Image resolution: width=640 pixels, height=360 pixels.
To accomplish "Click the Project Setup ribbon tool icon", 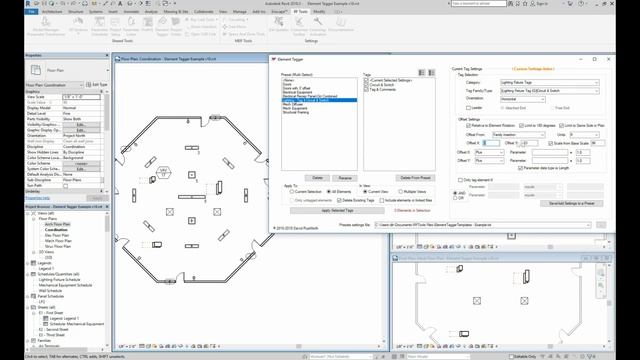I will (x=116, y=22).
